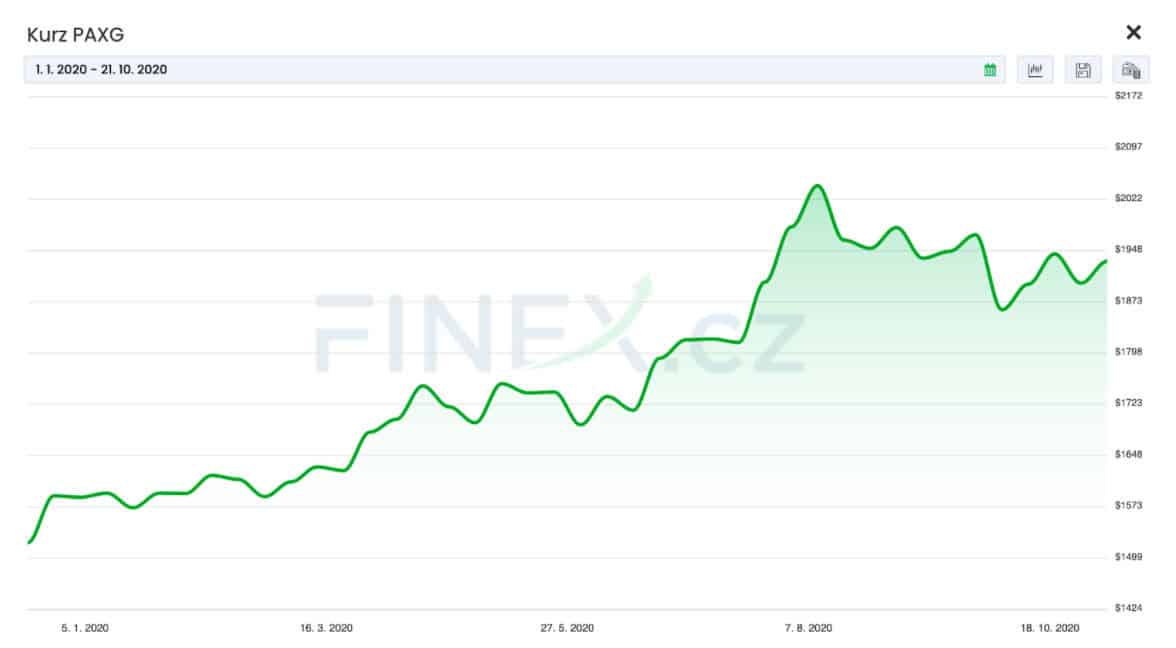The image size is (1176, 648).
Task: Click the date range field 1. 1. 2020 – 21. 10. 2020
Action: tap(514, 70)
